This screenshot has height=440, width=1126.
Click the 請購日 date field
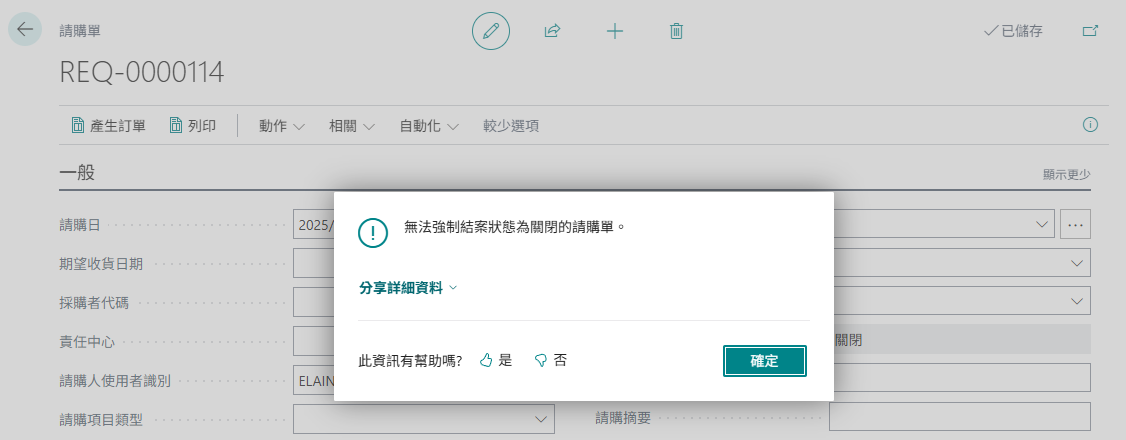313,225
